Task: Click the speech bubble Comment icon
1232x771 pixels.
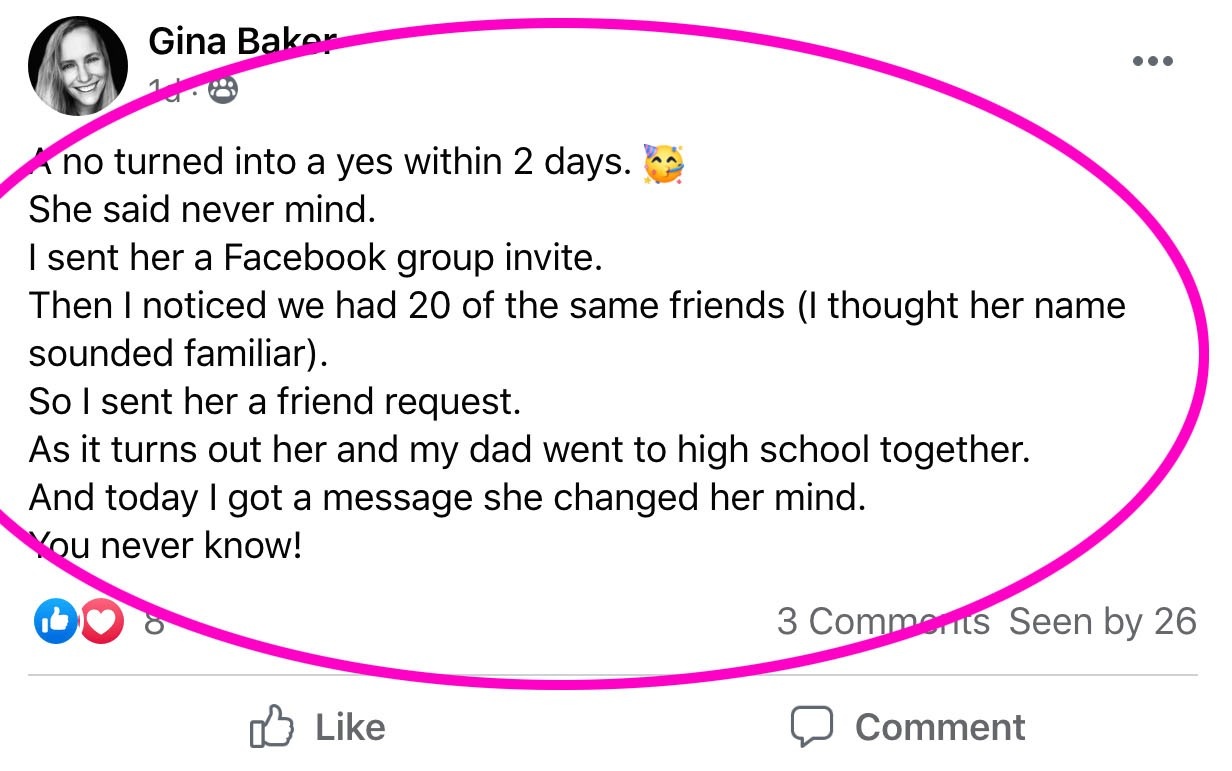Action: click(811, 727)
